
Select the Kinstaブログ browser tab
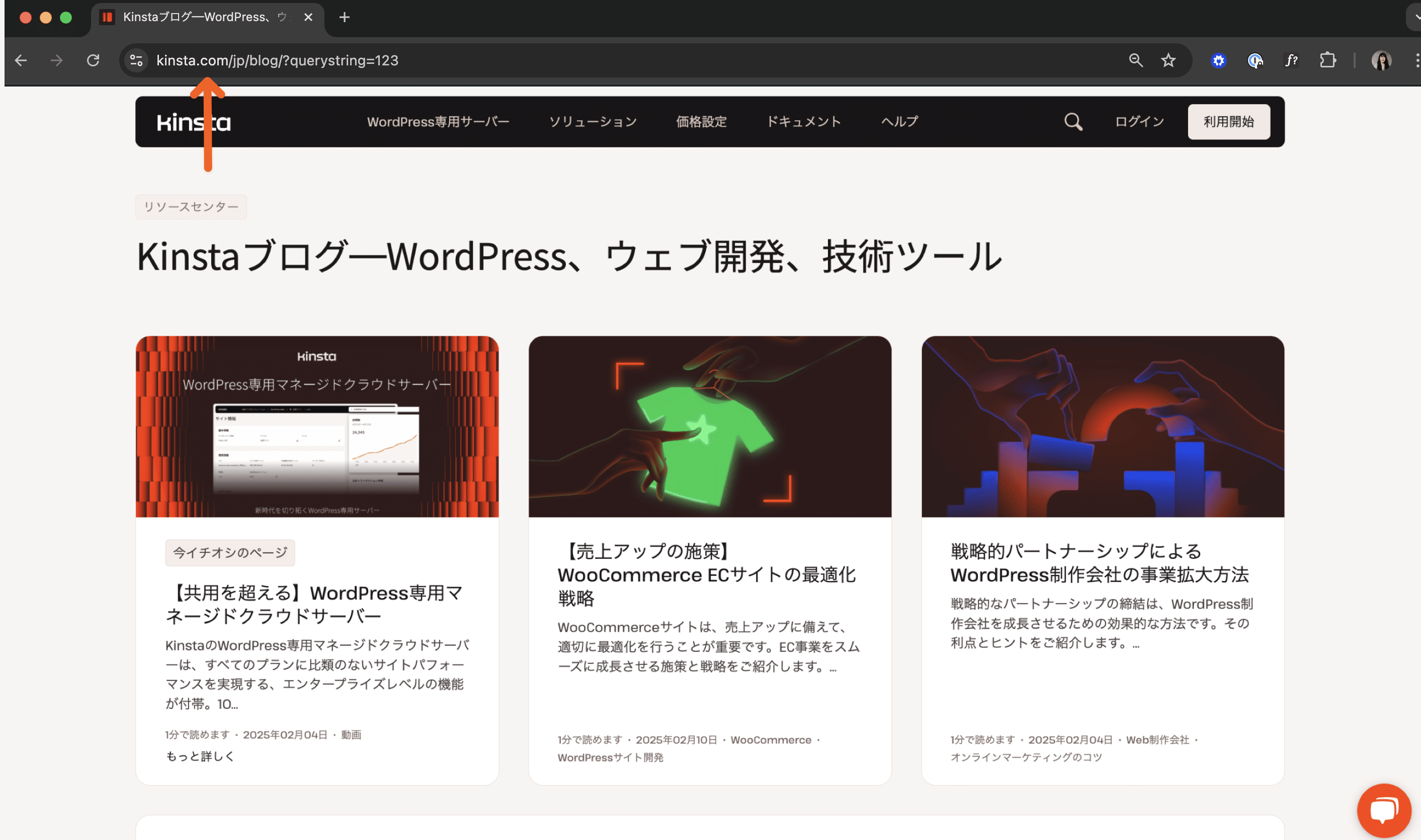207,18
